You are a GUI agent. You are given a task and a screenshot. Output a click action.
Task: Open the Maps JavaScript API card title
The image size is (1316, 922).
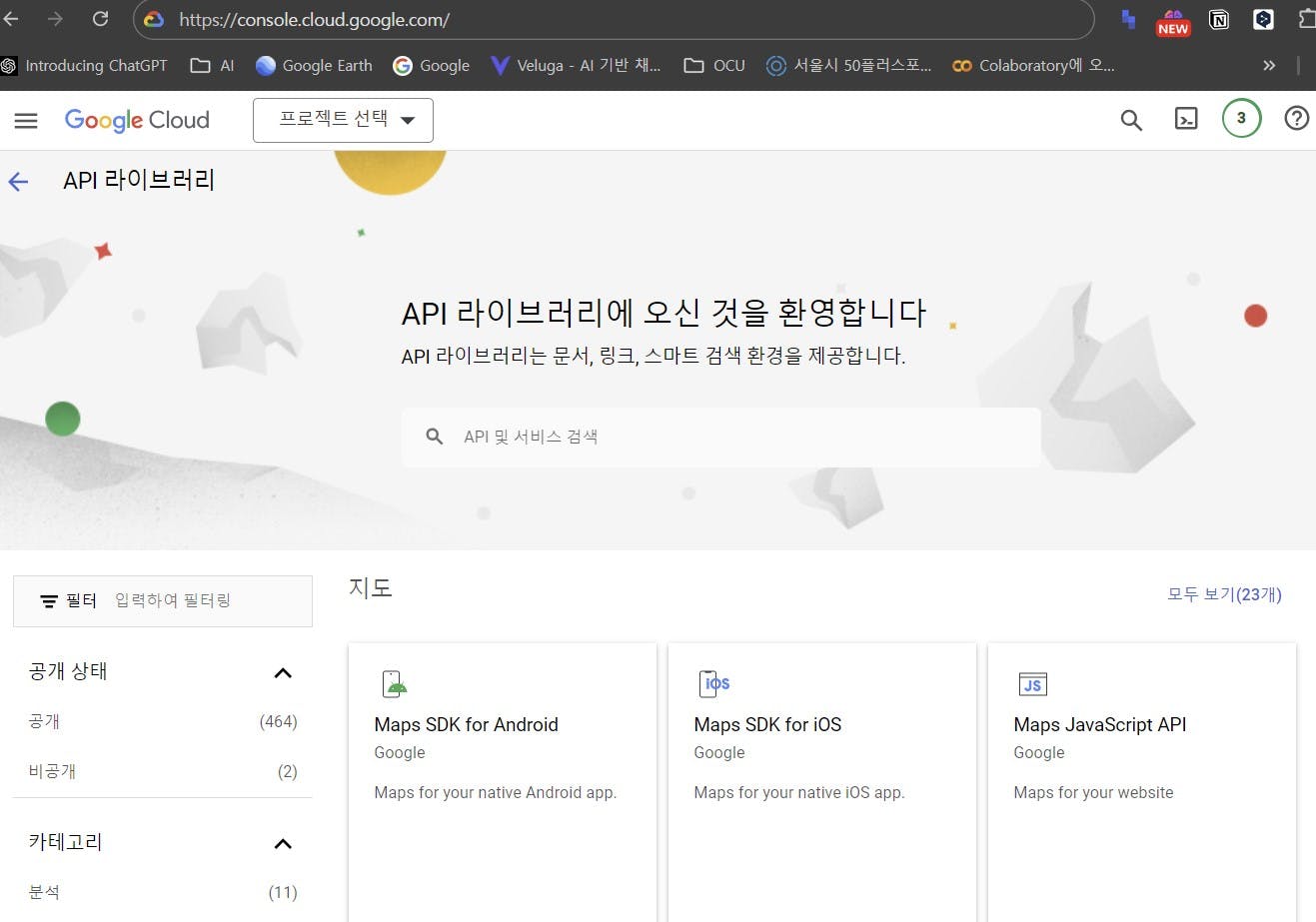[x=1100, y=724]
